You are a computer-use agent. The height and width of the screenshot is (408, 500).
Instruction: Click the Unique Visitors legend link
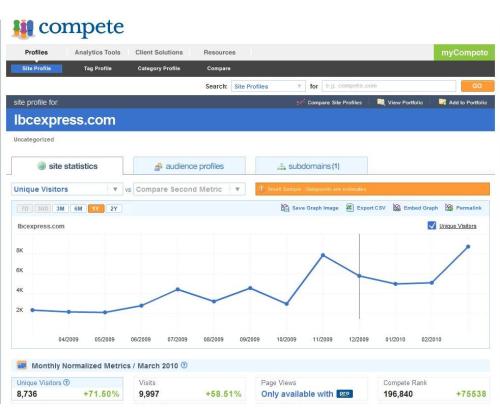coord(457,226)
